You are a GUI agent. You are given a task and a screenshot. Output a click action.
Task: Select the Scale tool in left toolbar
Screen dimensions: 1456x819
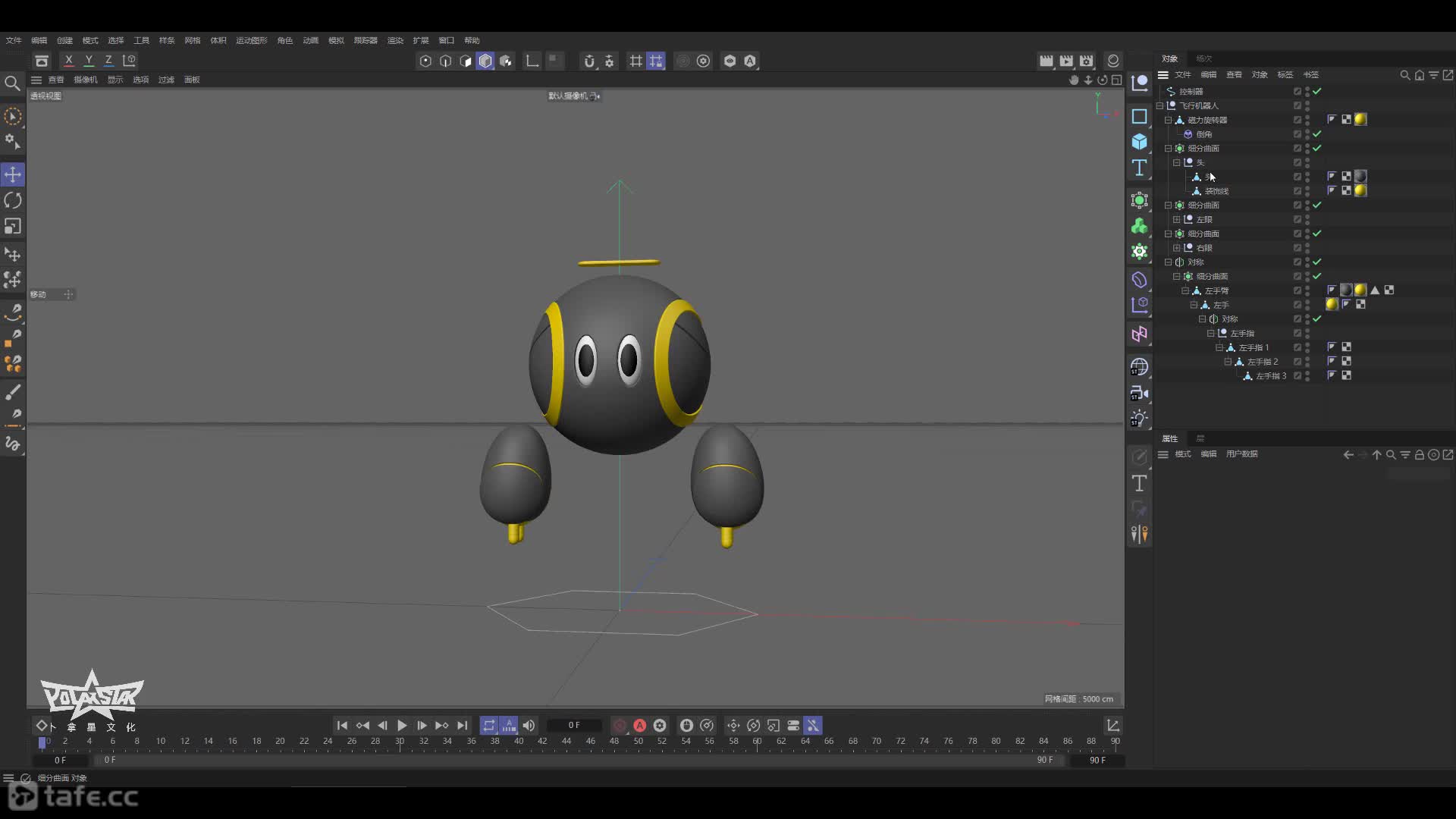pos(13,226)
